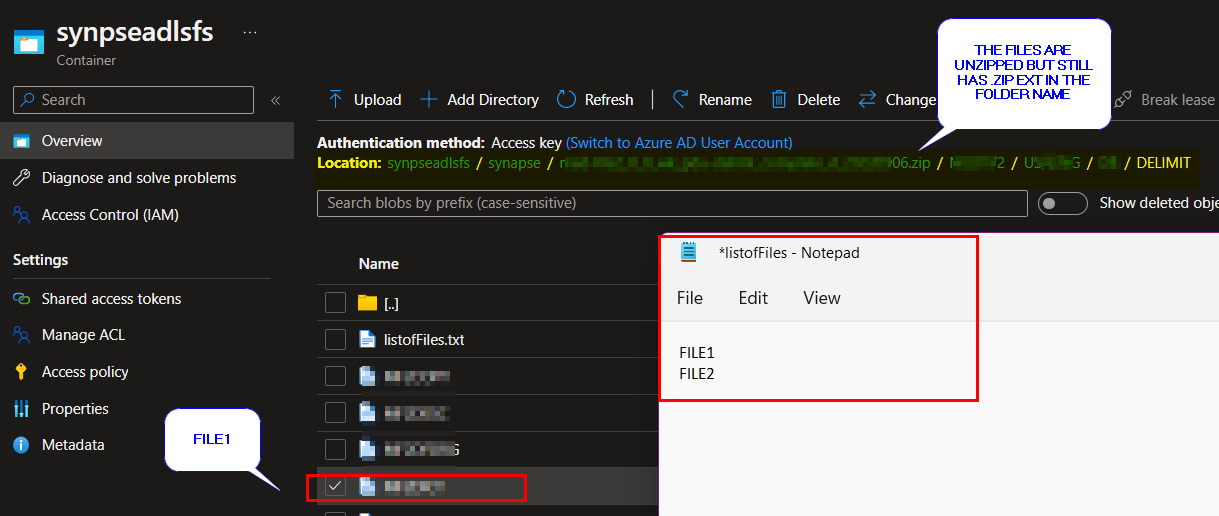The width and height of the screenshot is (1219, 516).
Task: Click the Rename curved arrow icon
Action: pyautogui.click(x=680, y=99)
